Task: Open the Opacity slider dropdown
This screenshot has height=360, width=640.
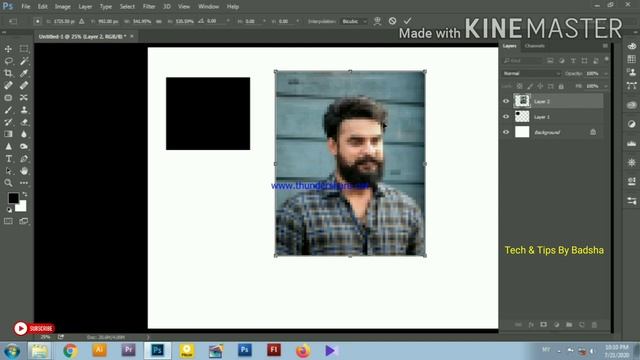Action: tap(606, 74)
